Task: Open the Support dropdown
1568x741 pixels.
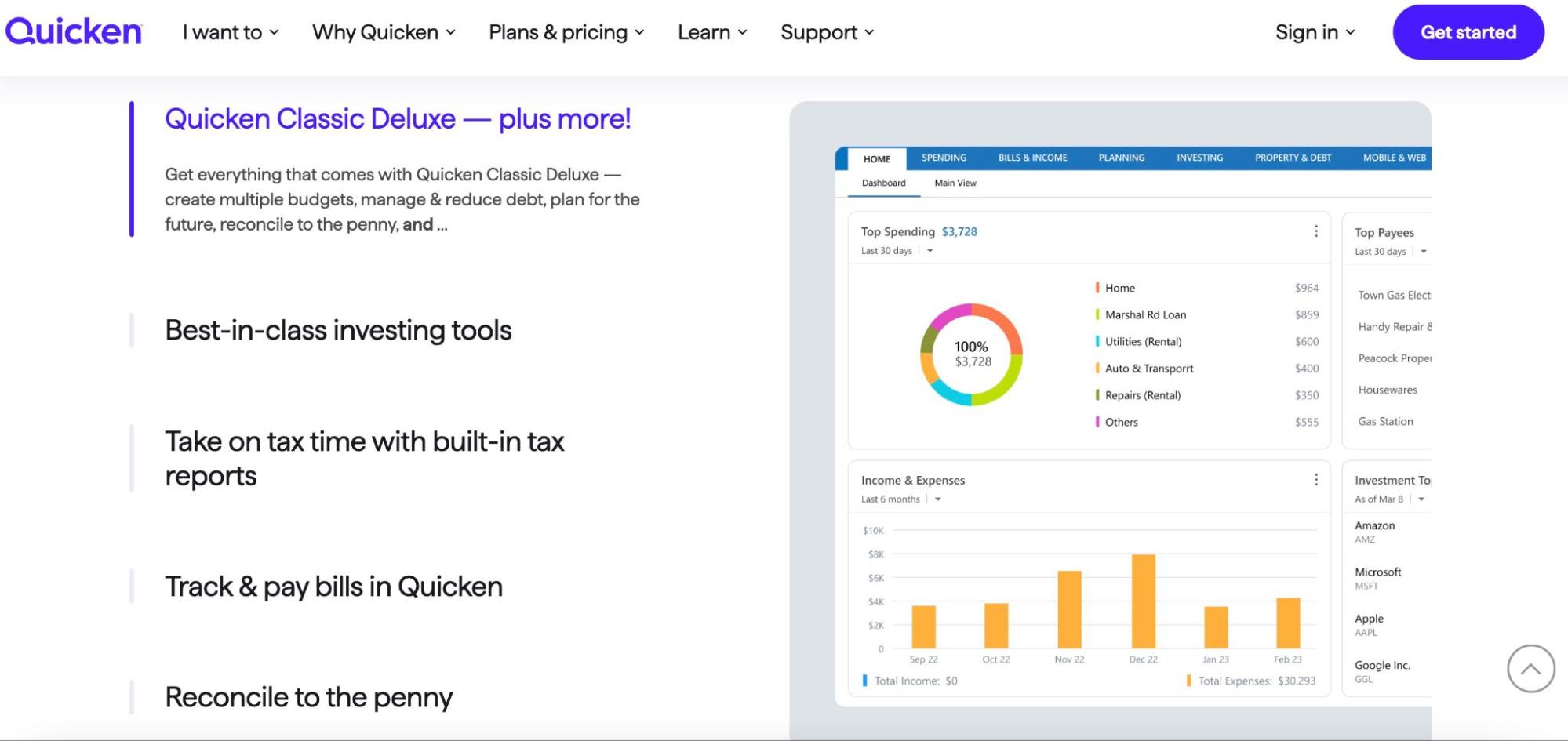Action: (x=827, y=32)
